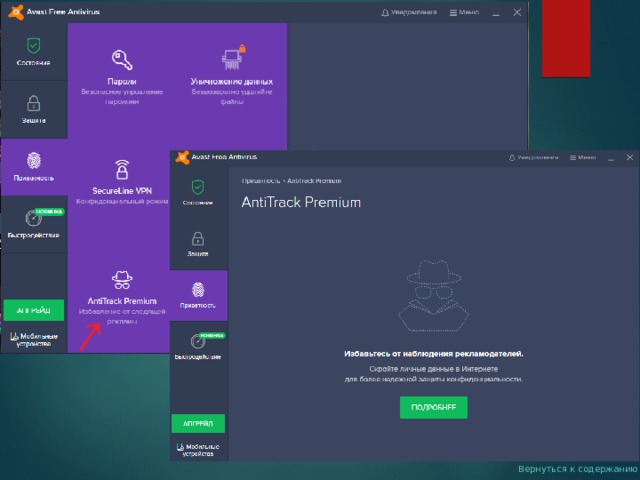The width and height of the screenshot is (640, 480).
Task: Select Privacy fingerprint tab in back window
Action: (33, 167)
